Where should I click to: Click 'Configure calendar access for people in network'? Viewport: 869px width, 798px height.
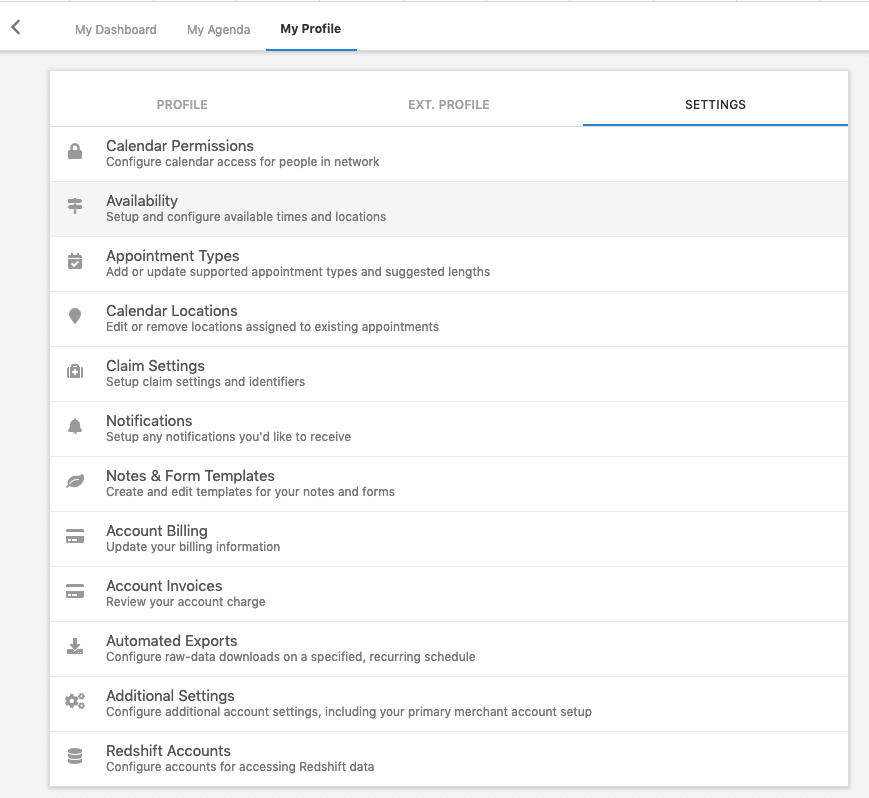click(x=243, y=162)
